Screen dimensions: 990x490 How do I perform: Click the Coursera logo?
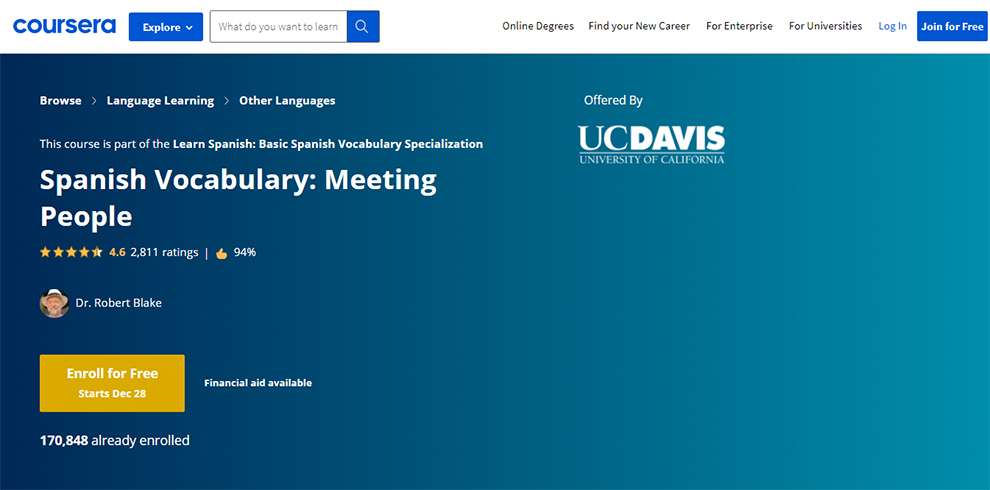point(64,27)
